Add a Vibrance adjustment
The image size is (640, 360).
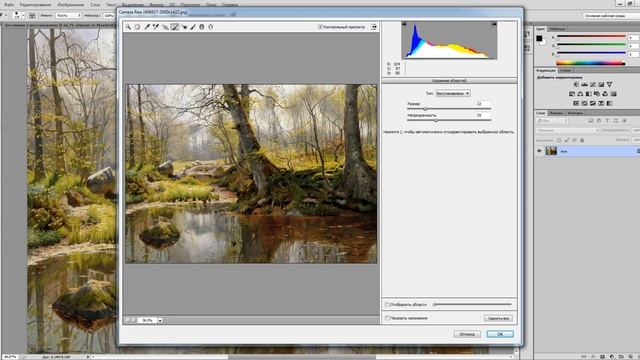609,84
